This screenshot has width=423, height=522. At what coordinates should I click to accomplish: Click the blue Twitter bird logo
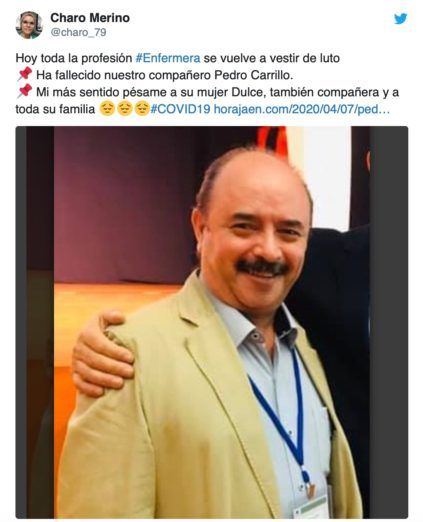[400, 19]
